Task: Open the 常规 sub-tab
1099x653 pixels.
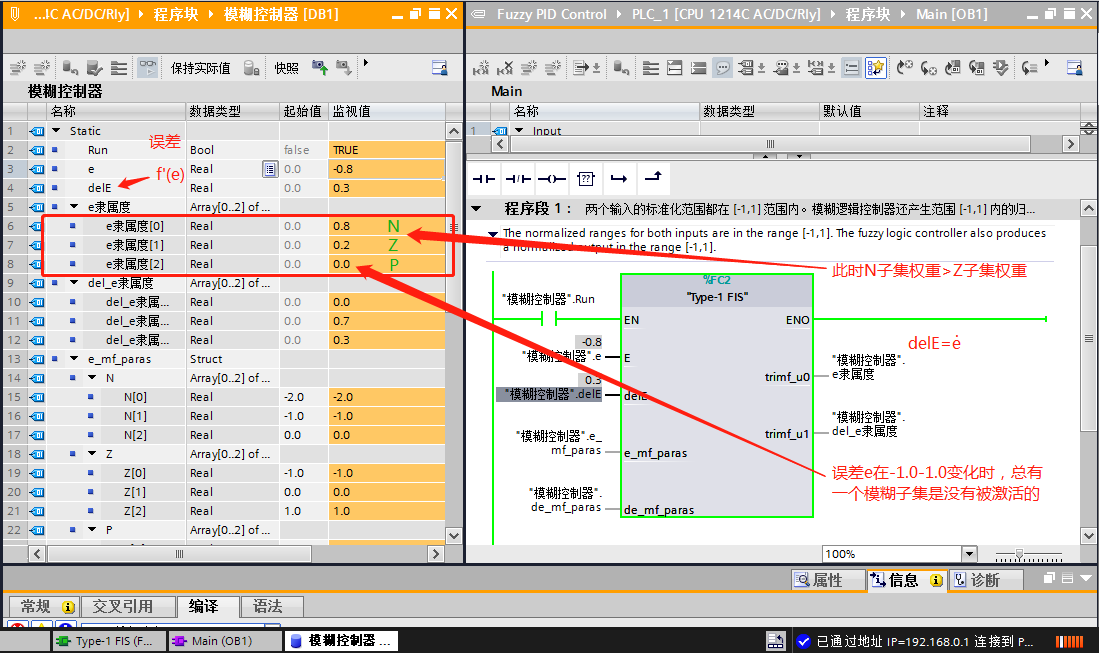Action: [x=43, y=606]
